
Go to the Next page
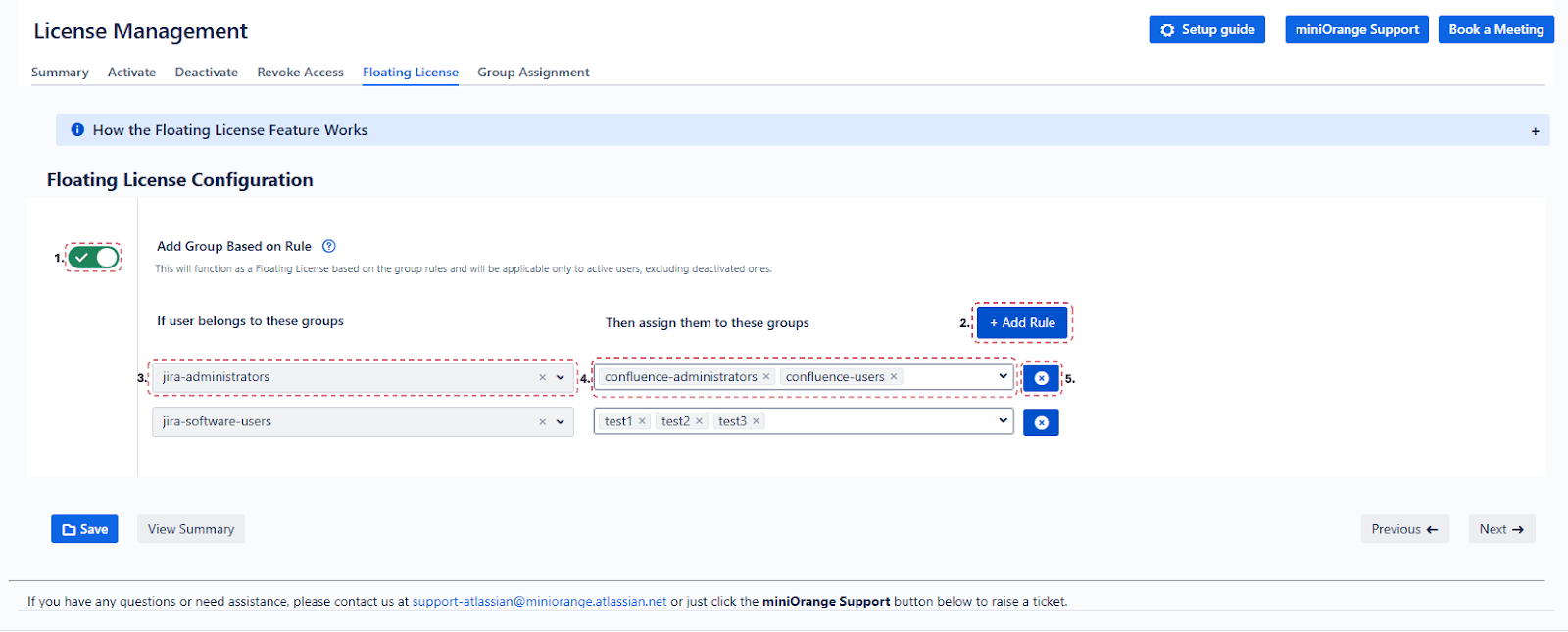[1501, 529]
